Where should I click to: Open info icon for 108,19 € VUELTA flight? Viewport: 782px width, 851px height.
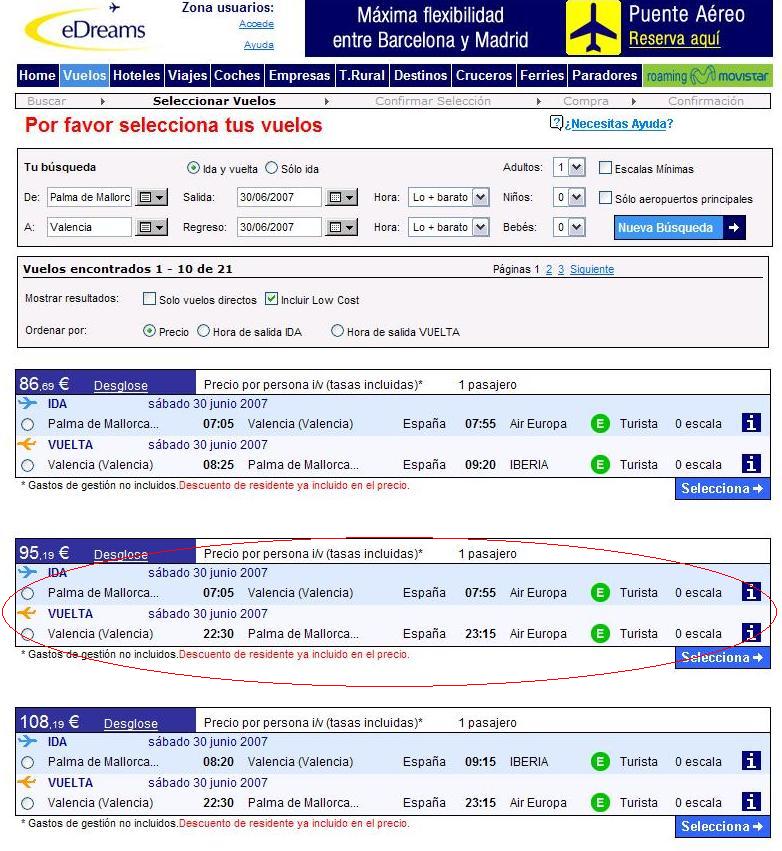tap(751, 802)
